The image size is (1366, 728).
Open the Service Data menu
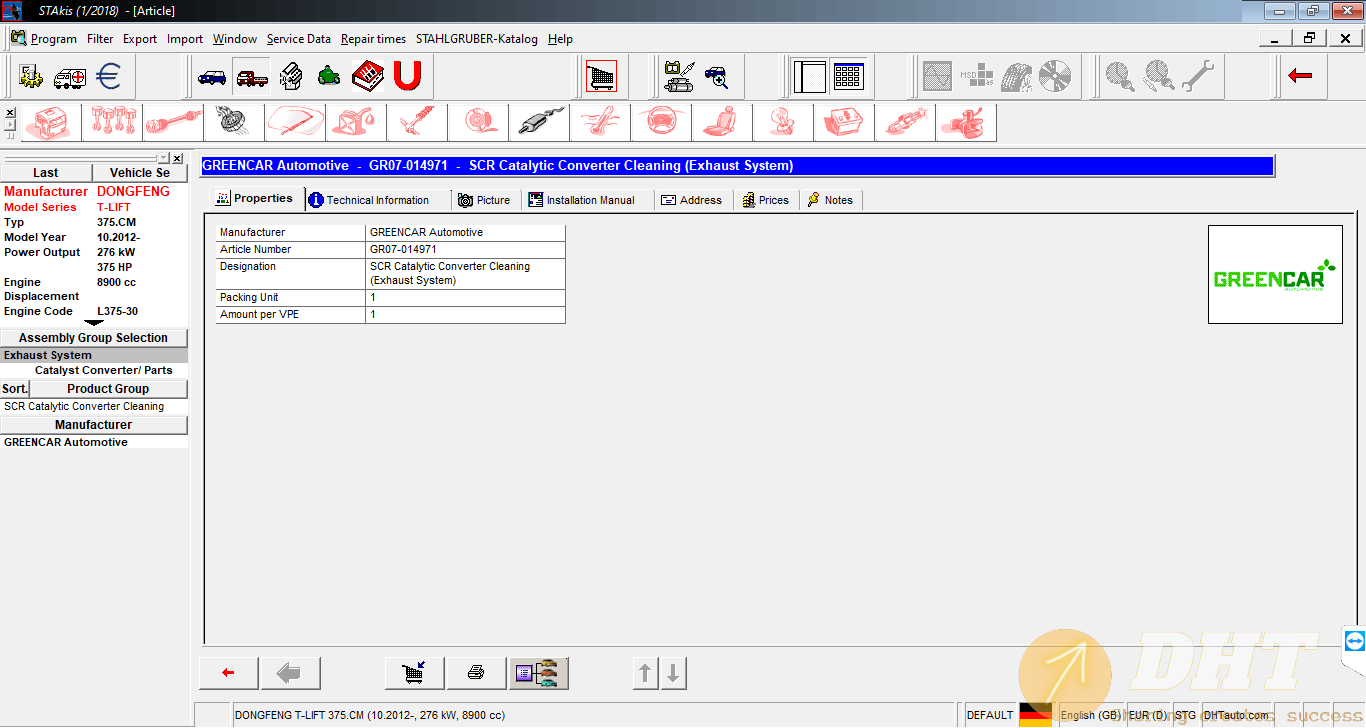coord(298,39)
